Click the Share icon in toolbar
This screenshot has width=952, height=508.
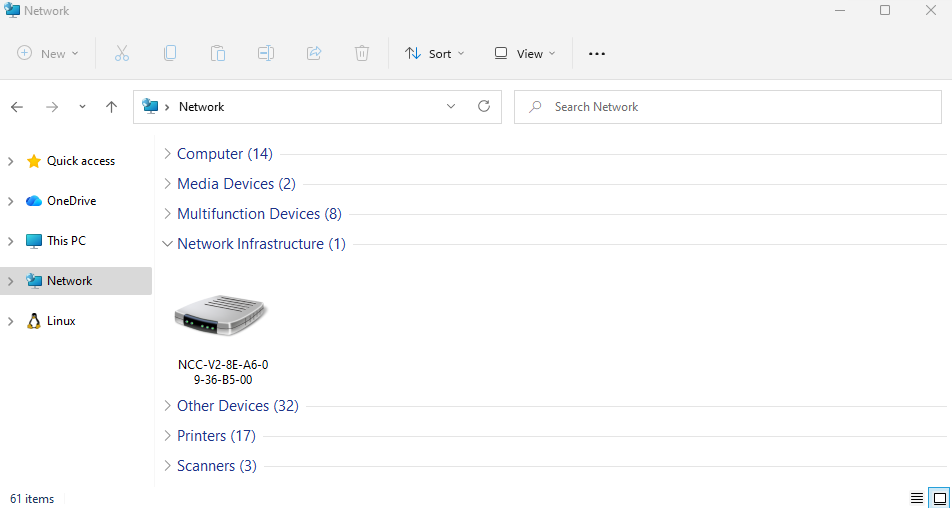(x=314, y=53)
